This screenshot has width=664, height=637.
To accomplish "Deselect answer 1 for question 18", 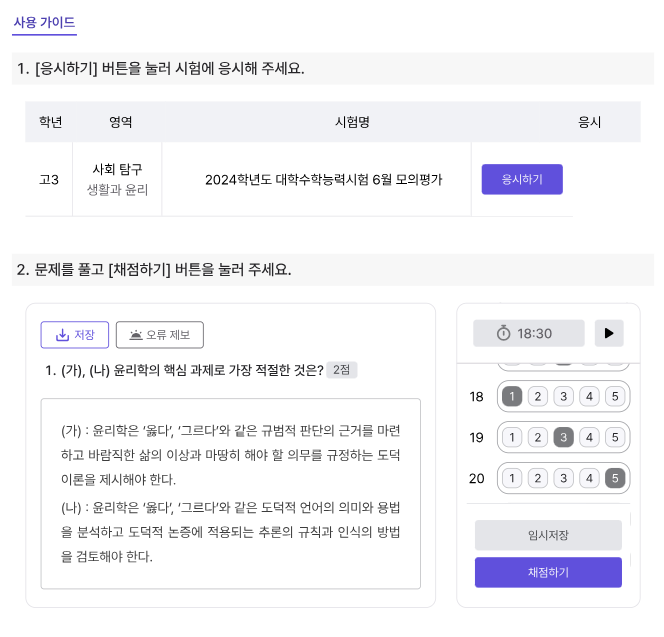I will point(512,396).
